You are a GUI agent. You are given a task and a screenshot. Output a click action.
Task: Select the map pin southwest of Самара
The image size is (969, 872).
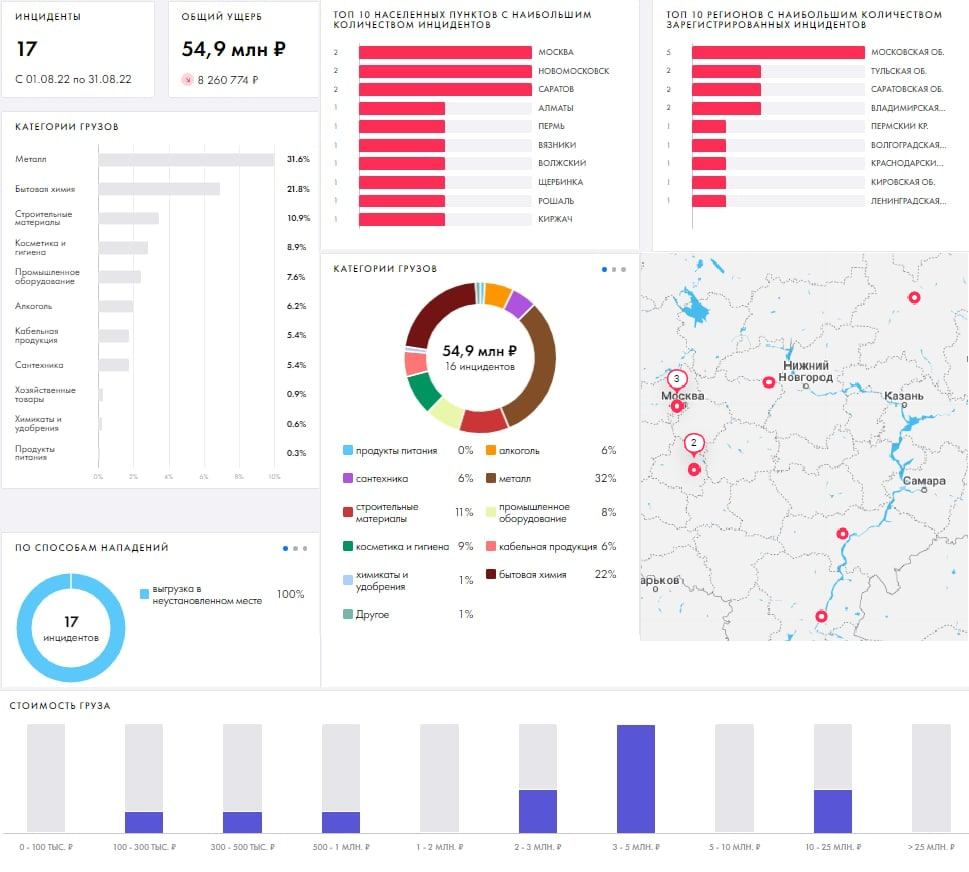tap(842, 533)
